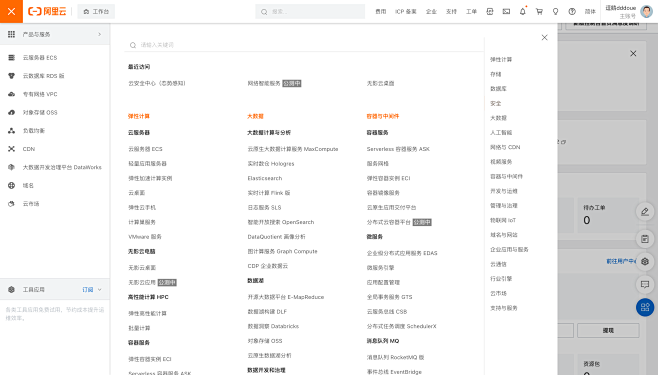This screenshot has width=658, height=375.
Task: Open 云安全中心（态势感知） recent item
Action: coord(157,83)
